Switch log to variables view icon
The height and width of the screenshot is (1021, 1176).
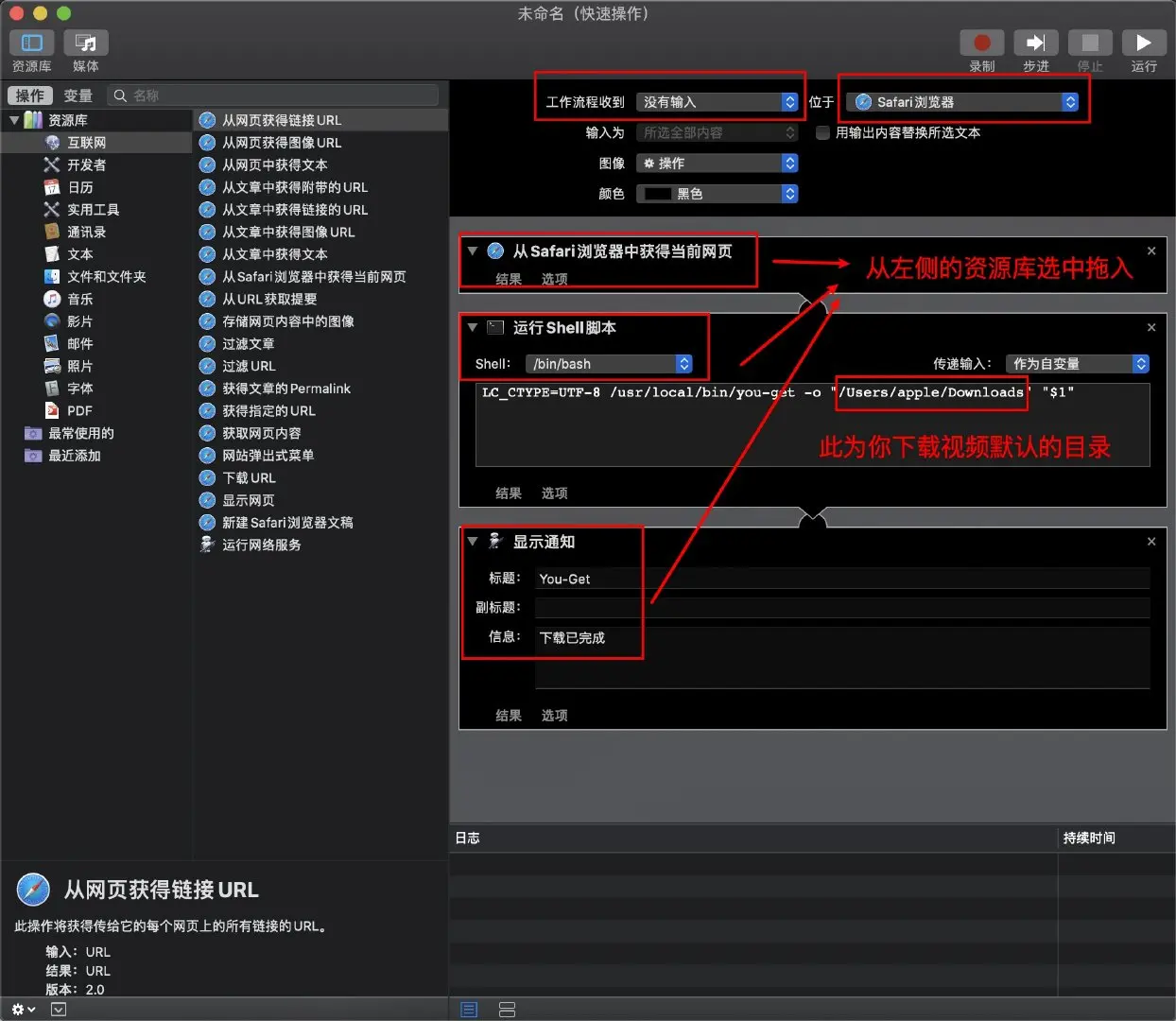click(x=507, y=1010)
